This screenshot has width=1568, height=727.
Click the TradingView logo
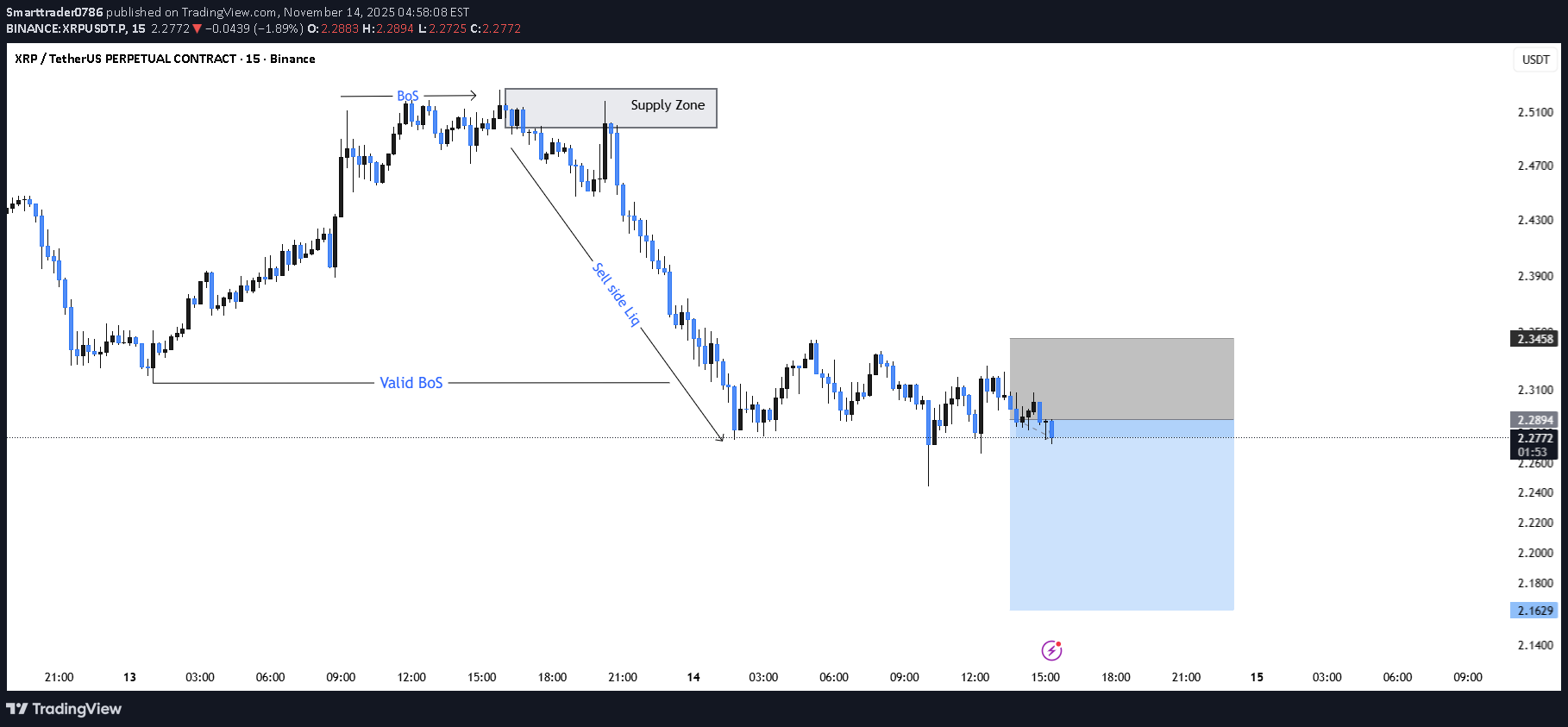click(64, 709)
